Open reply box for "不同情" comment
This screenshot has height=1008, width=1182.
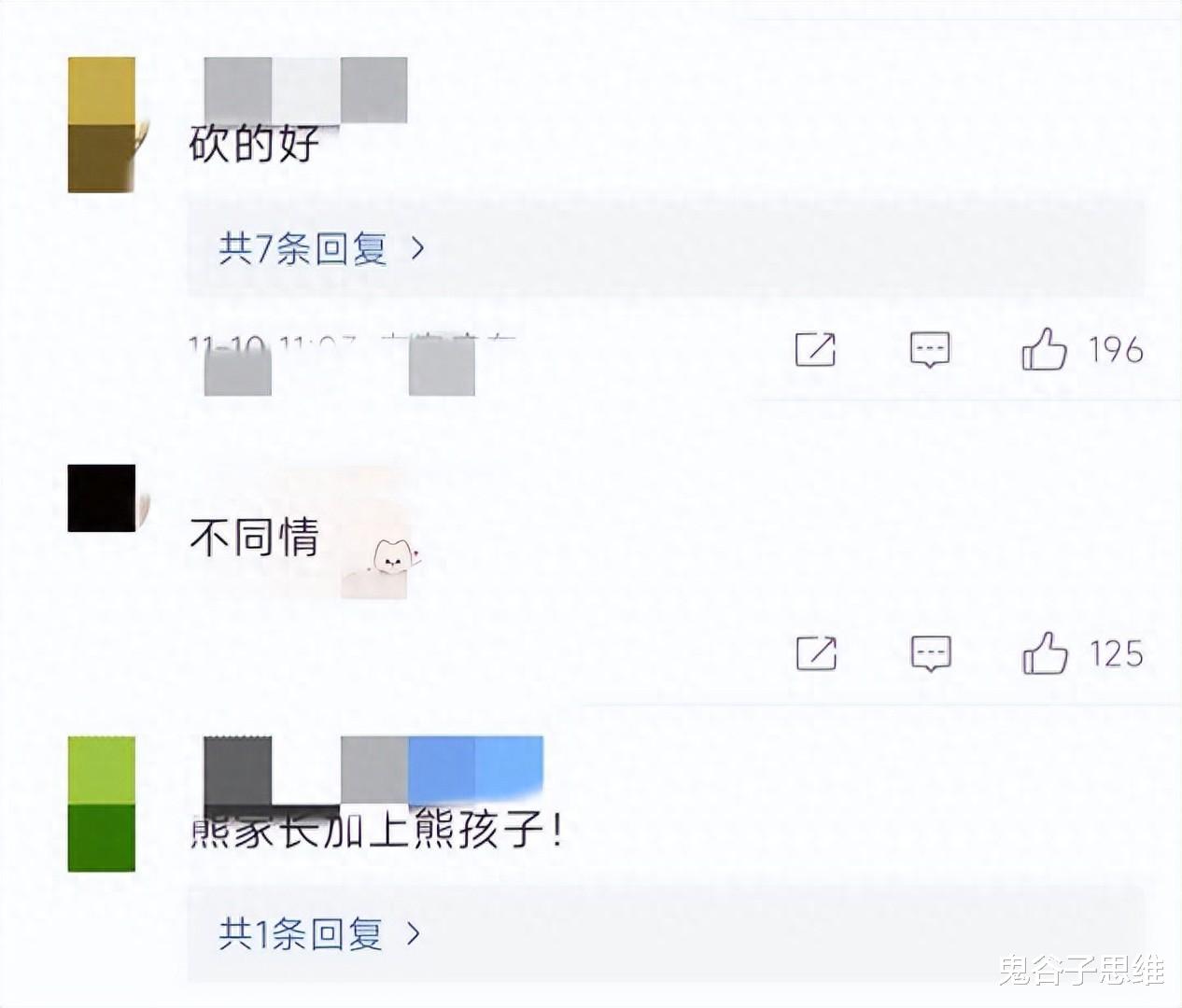931,652
